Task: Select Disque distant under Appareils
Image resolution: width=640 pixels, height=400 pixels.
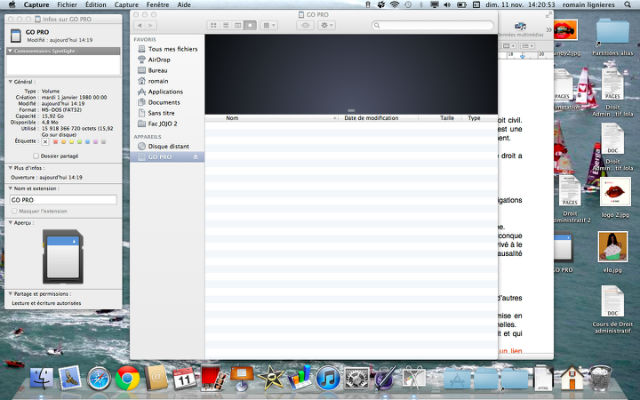Action: 167,146
